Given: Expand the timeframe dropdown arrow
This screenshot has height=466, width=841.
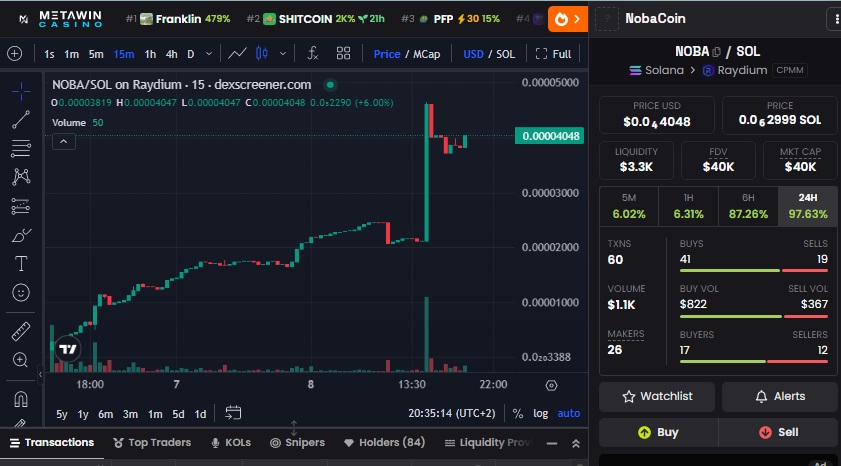Looking at the screenshot, I should click(209, 54).
